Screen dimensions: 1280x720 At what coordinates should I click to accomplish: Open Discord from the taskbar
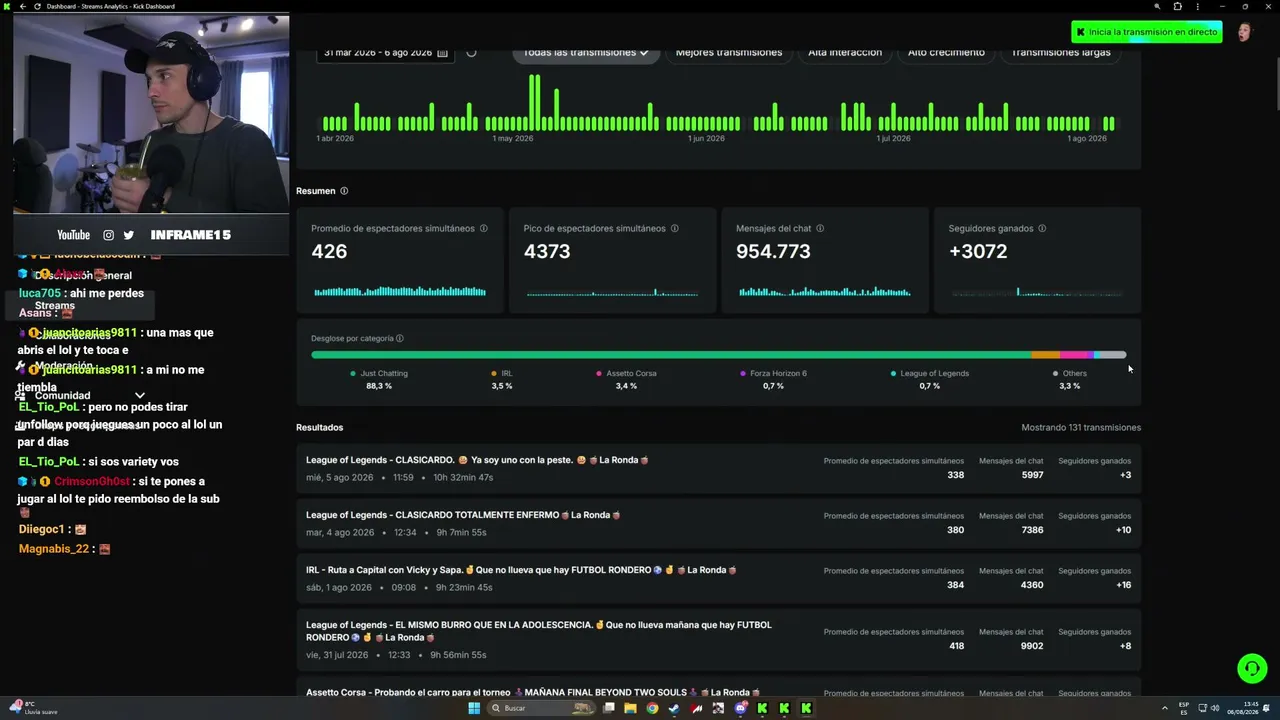(x=740, y=708)
